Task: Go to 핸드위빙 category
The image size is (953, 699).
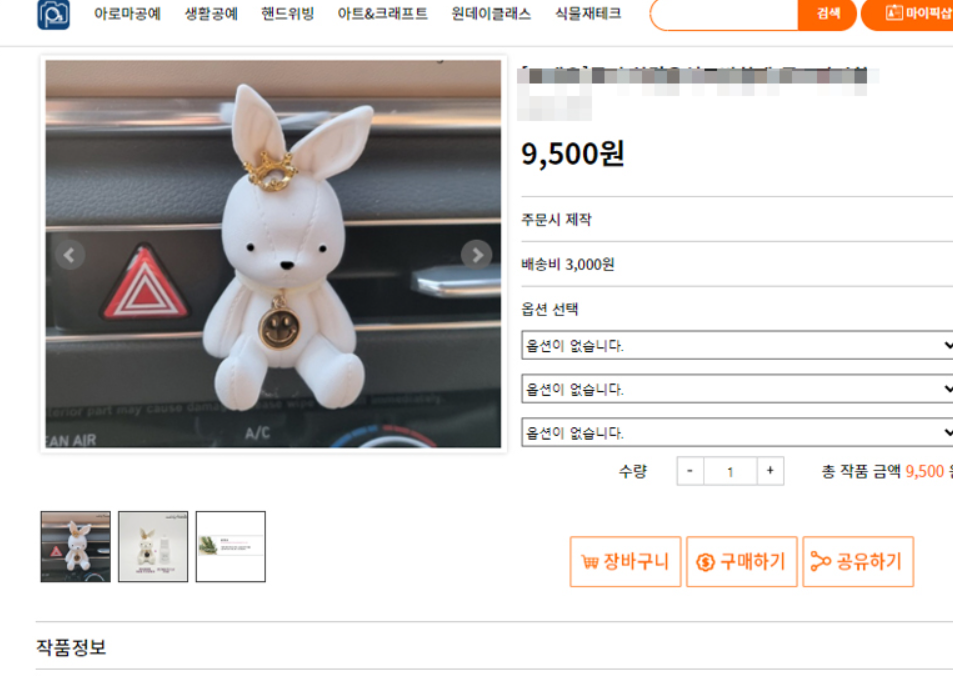Action: tap(287, 13)
